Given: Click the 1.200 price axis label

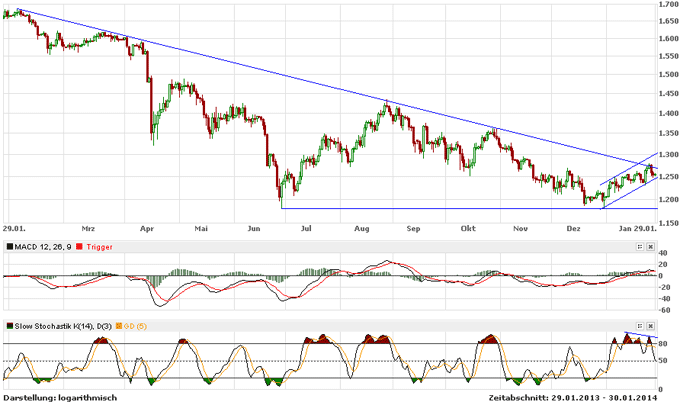Looking at the screenshot, I should pos(668,200).
